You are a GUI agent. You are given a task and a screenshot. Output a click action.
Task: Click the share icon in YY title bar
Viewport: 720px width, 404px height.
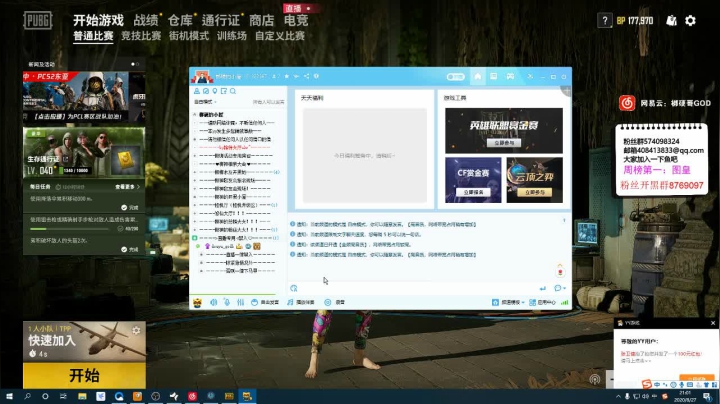(306, 76)
